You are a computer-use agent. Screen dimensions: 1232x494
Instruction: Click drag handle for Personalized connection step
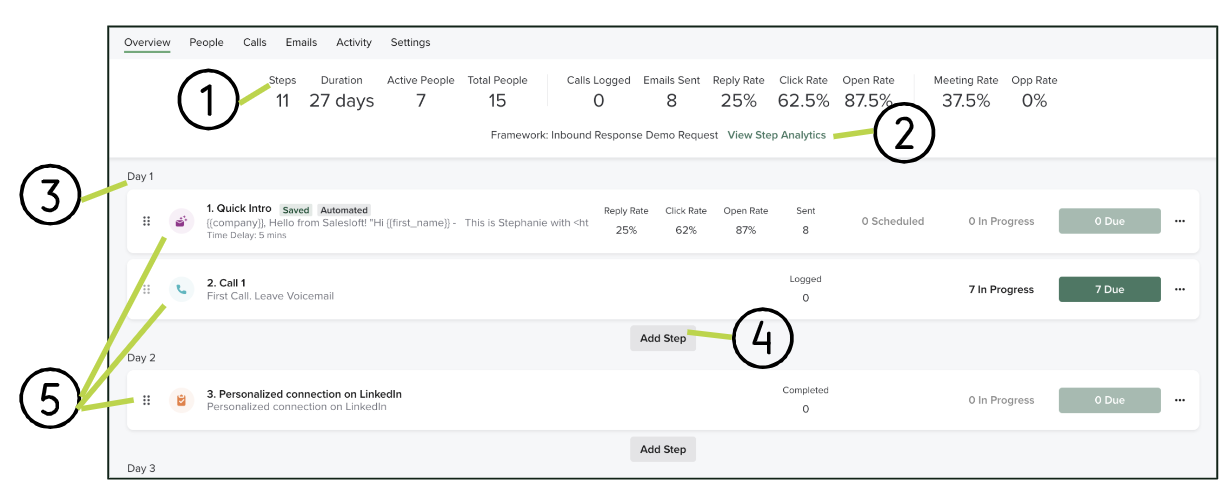click(147, 400)
